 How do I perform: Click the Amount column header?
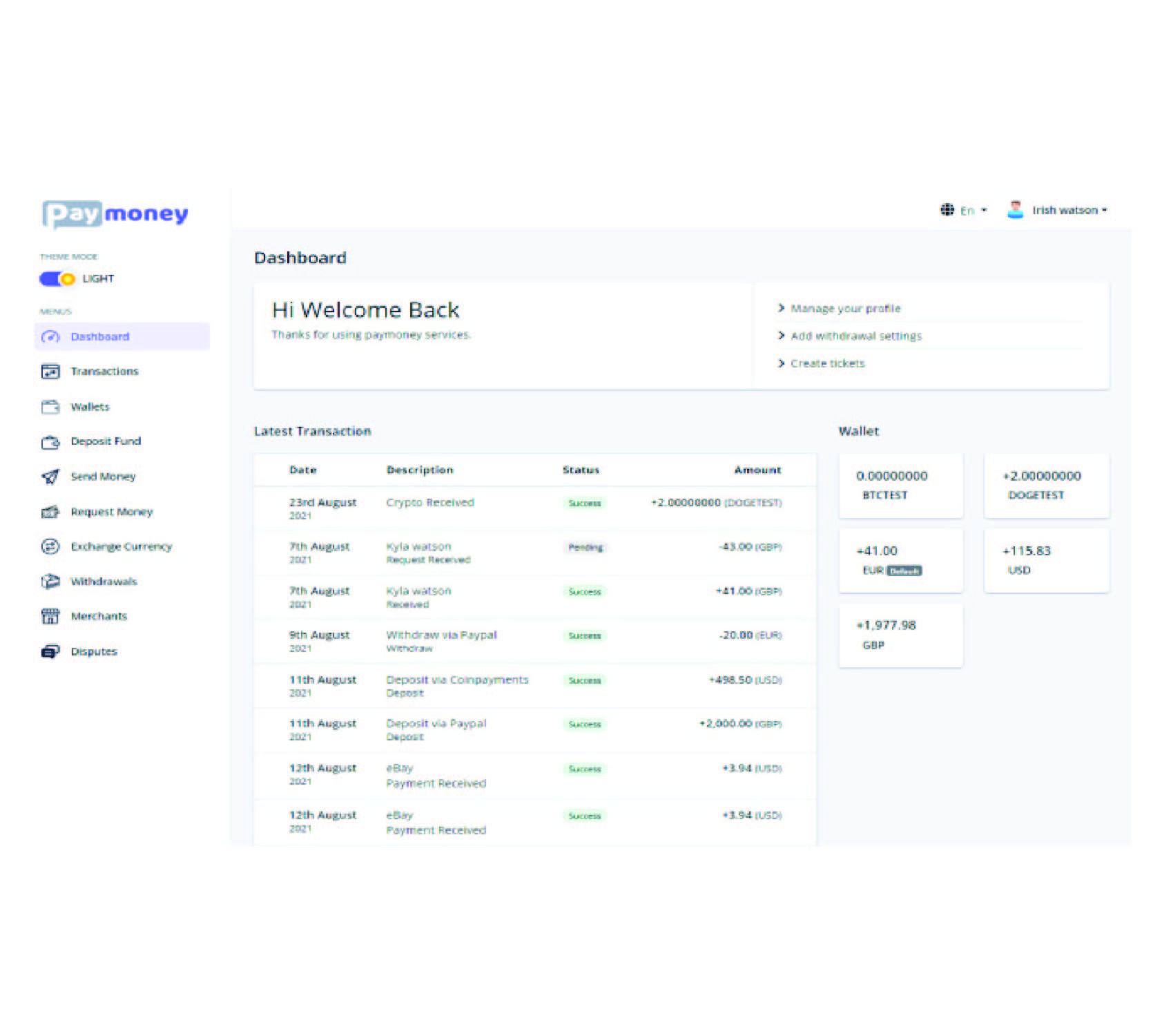pyautogui.click(x=757, y=470)
